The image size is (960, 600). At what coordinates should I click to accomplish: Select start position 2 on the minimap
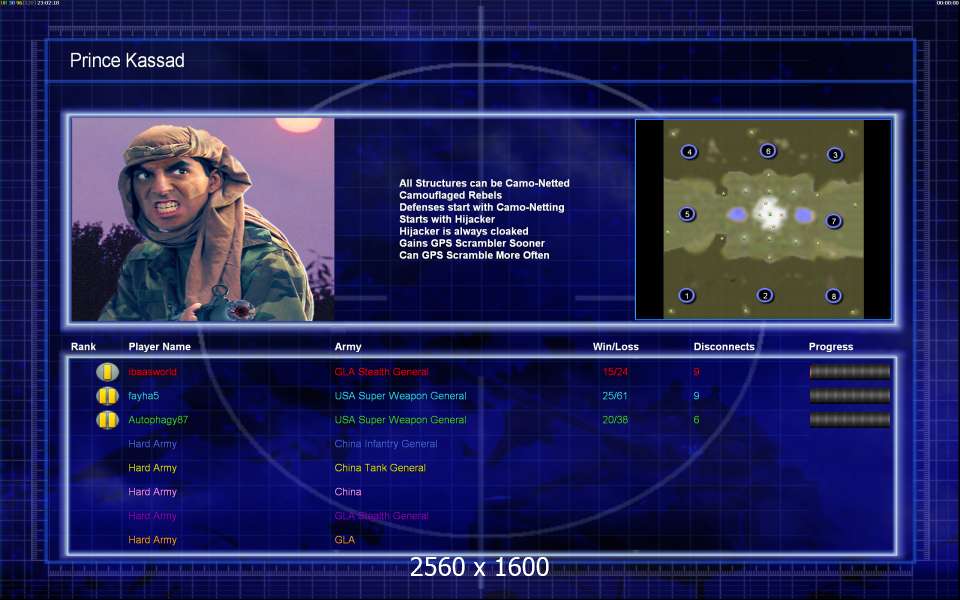[x=765, y=296]
